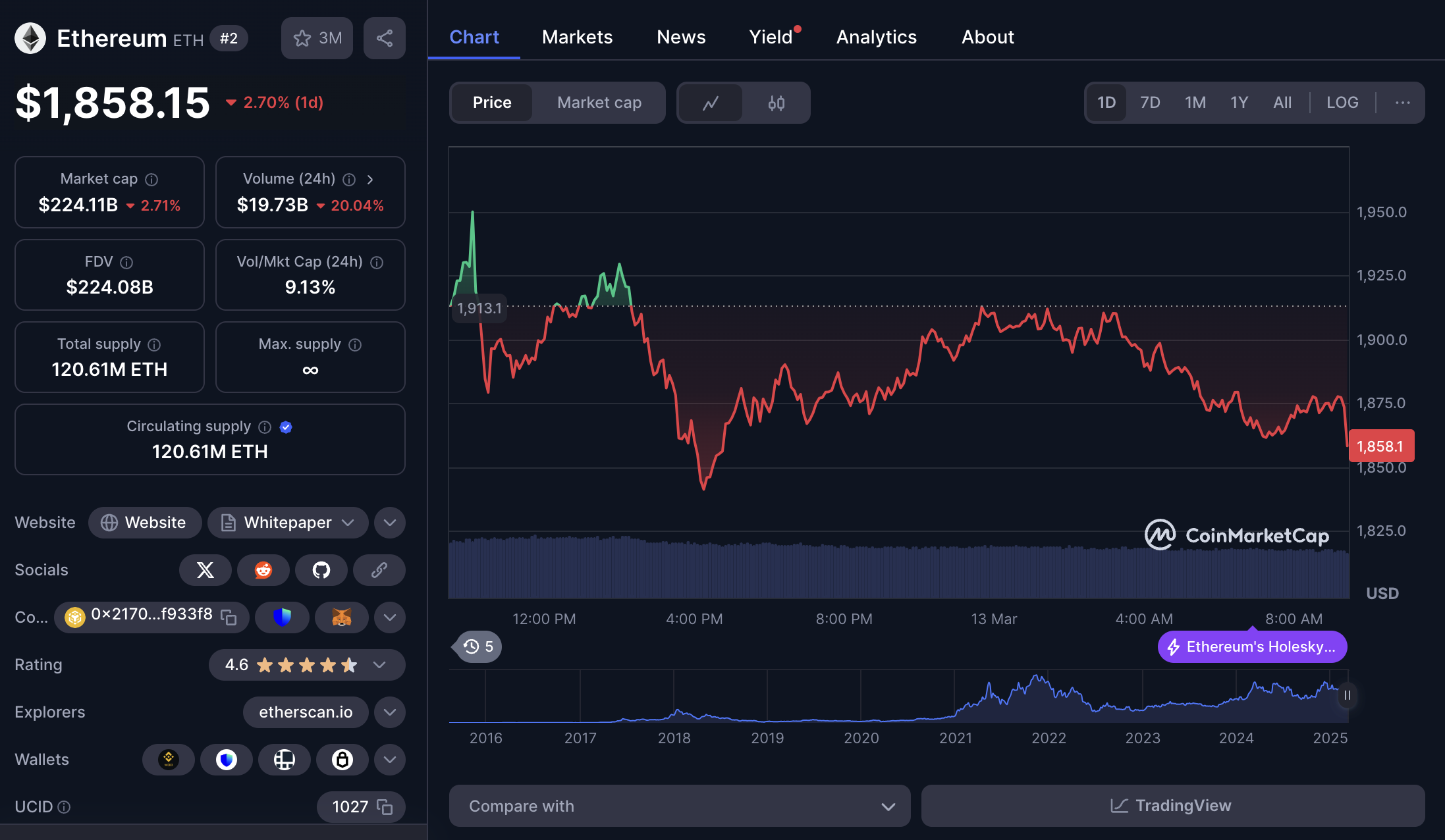Show FDV info tooltip icon
1445x840 pixels.
[x=126, y=263]
